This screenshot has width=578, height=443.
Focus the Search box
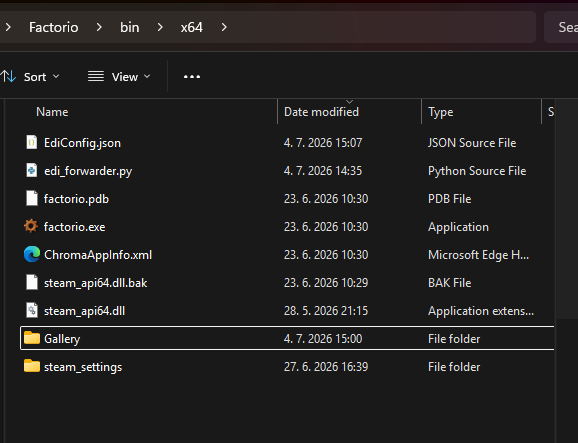561,27
